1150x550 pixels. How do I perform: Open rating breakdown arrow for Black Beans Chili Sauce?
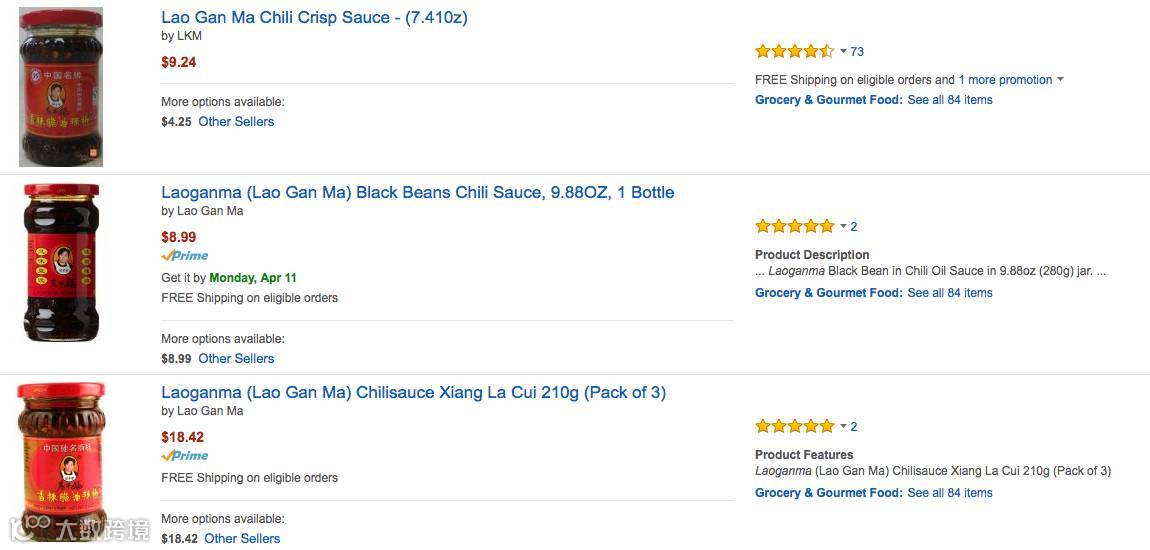843,227
